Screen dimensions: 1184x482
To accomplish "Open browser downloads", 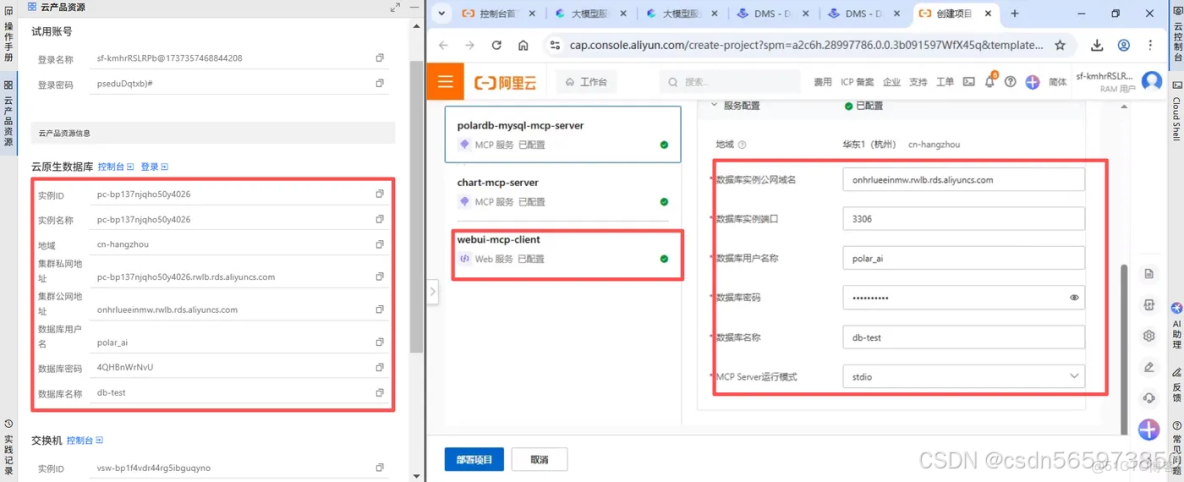I will [1097, 45].
